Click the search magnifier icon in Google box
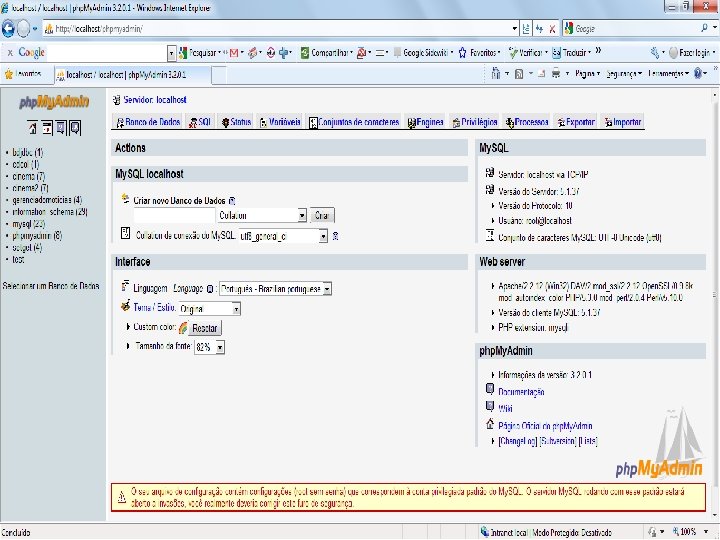 point(704,28)
